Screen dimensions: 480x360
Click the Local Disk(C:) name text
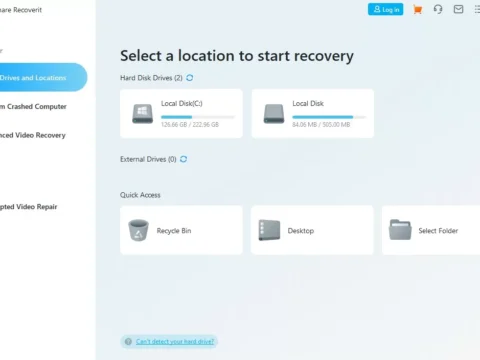click(182, 104)
